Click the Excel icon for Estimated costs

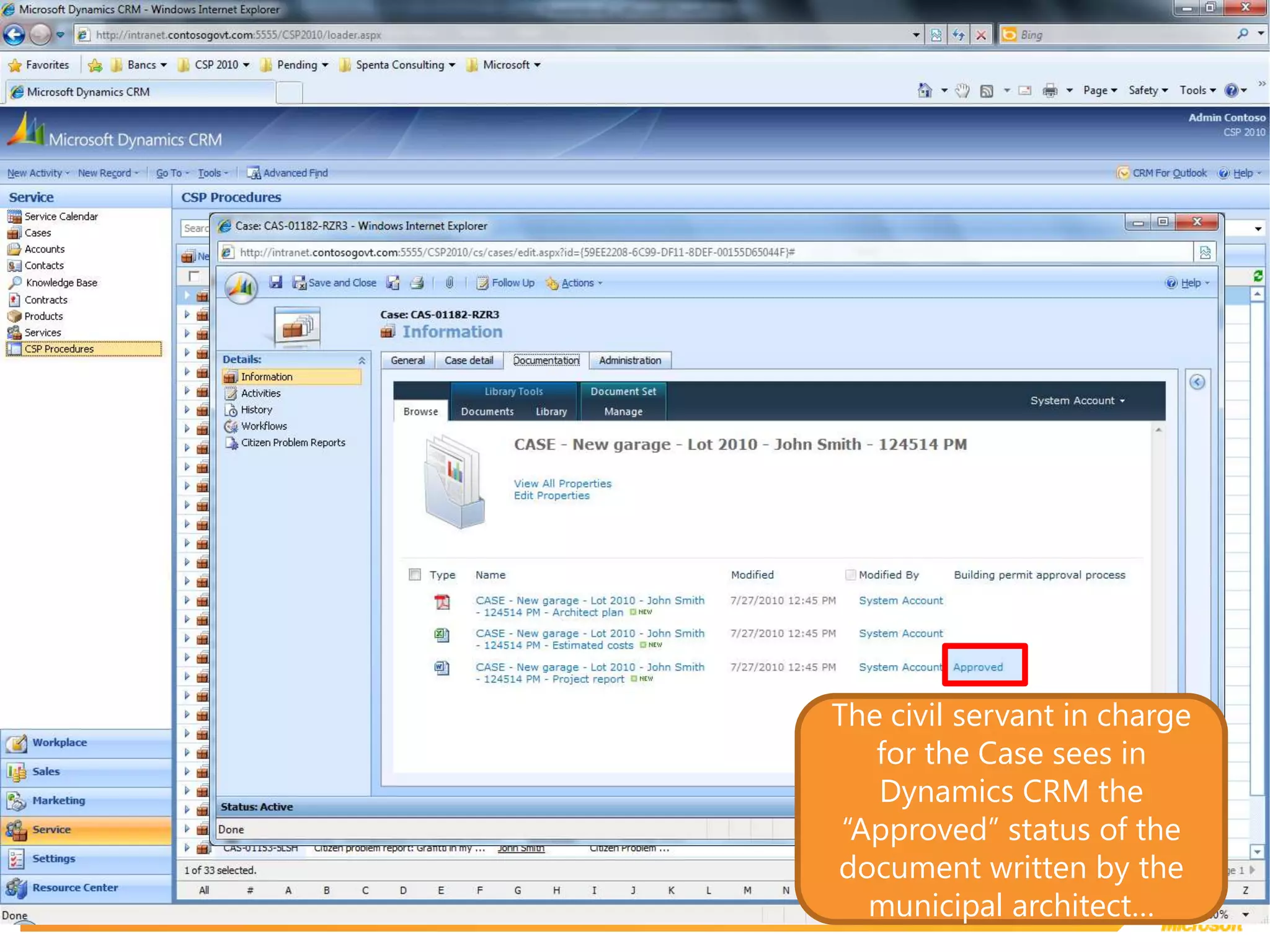[442, 634]
